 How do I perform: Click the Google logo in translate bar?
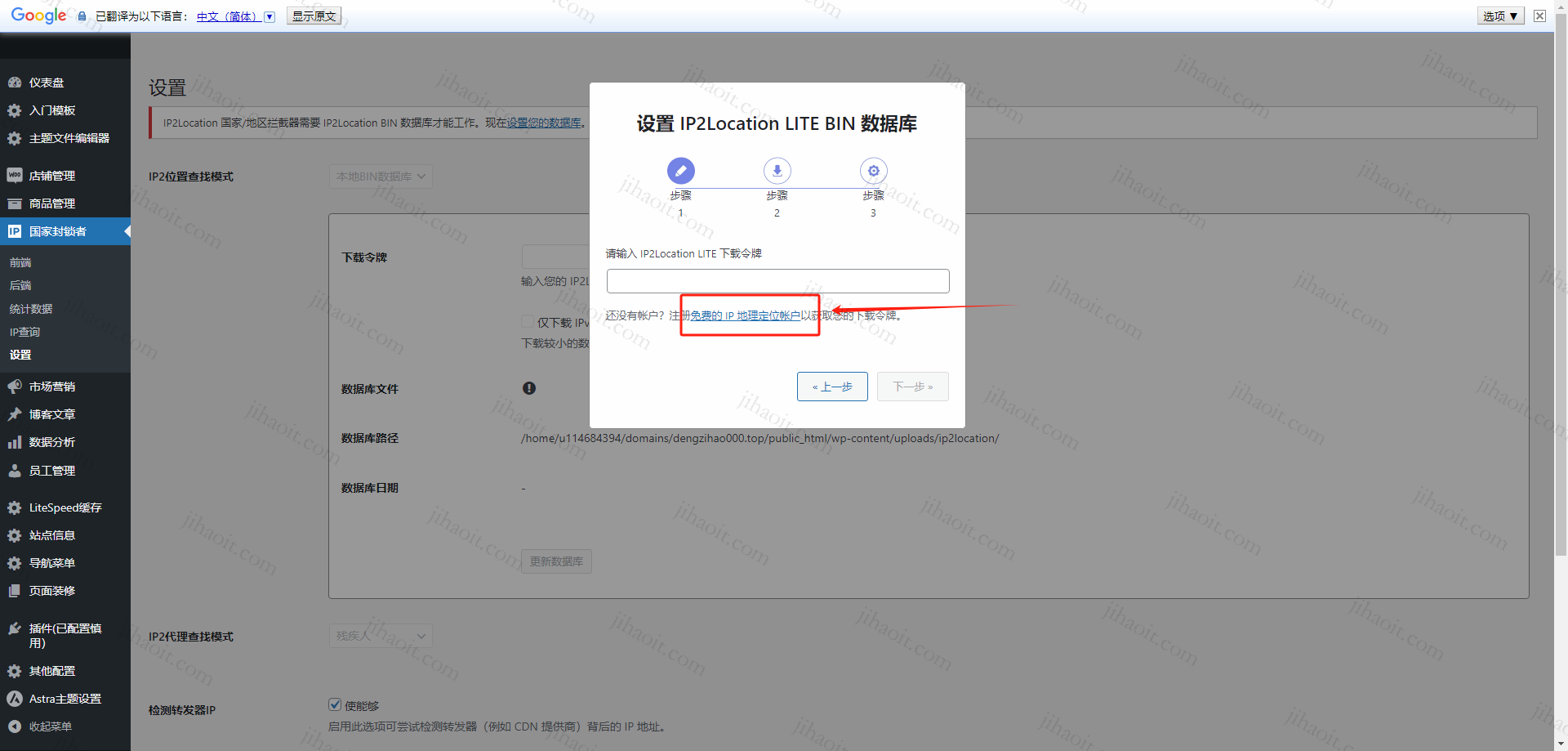(x=38, y=16)
